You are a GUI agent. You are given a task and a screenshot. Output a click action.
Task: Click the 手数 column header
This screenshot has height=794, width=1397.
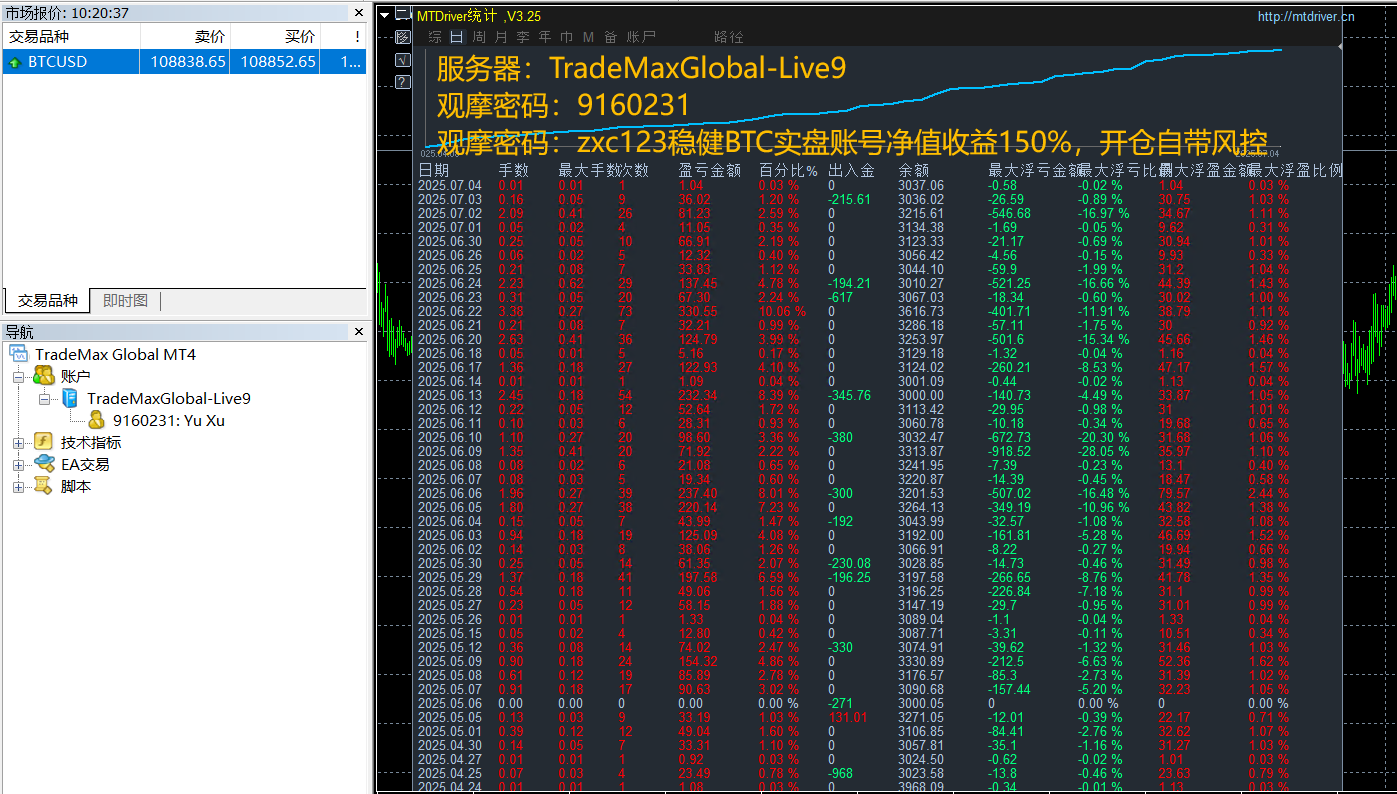click(514, 171)
